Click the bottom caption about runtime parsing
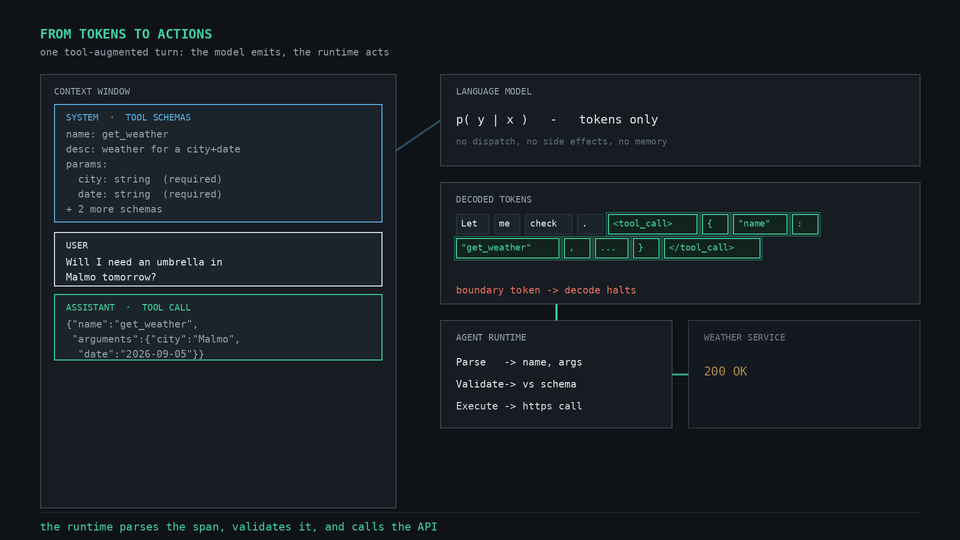 click(239, 527)
